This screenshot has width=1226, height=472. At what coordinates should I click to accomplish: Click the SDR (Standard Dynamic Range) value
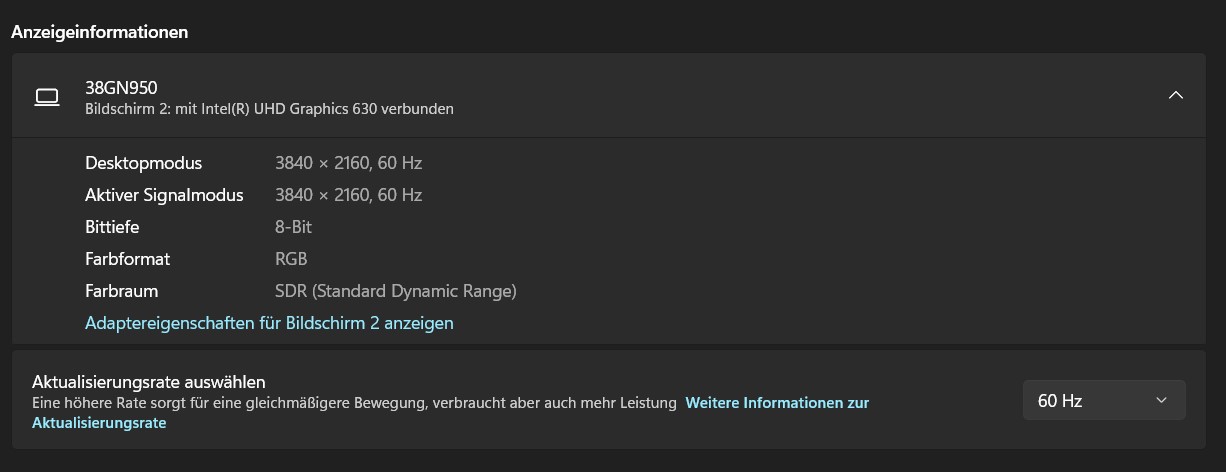(395, 291)
